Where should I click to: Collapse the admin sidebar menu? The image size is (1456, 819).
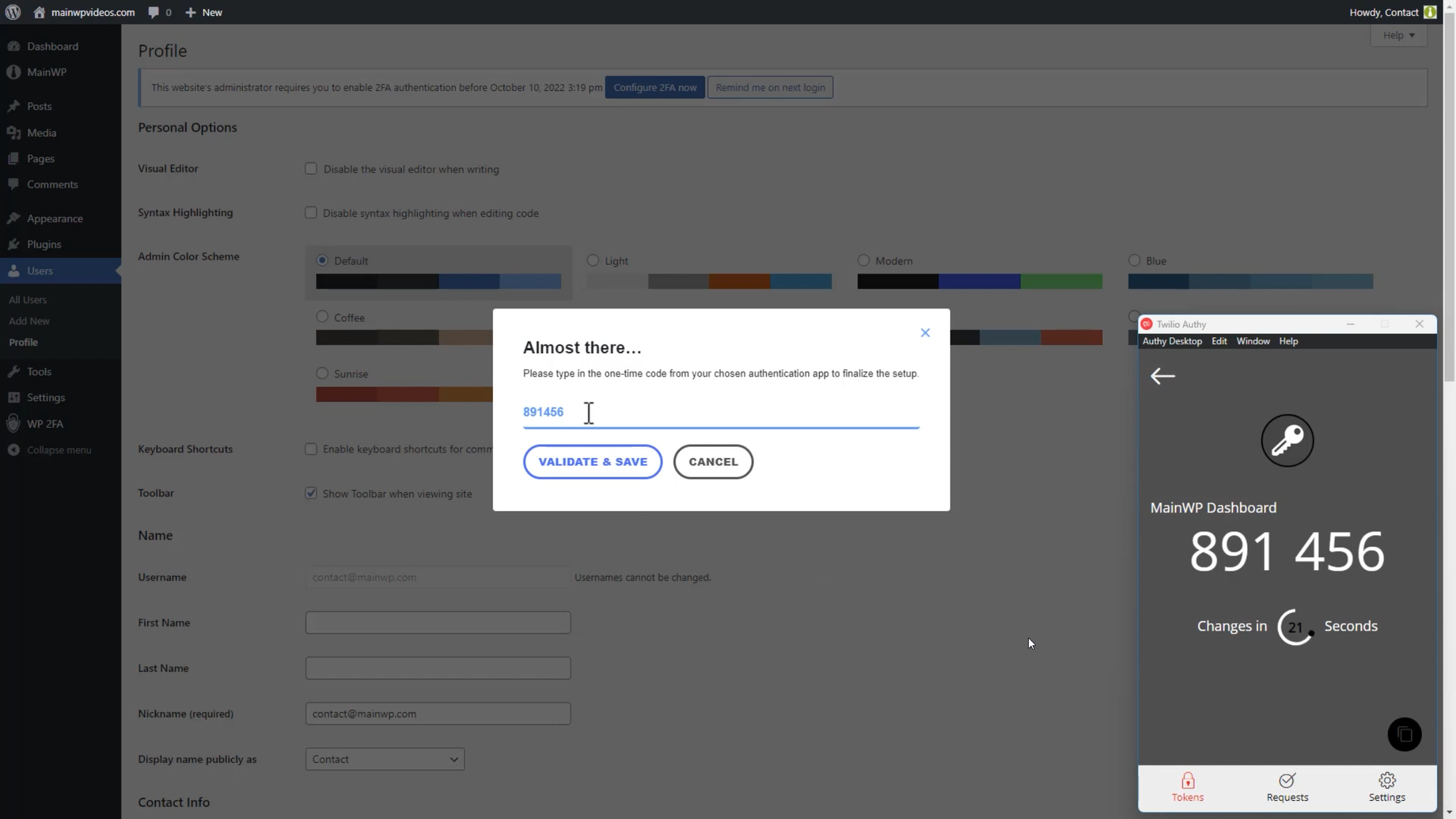[58, 449]
